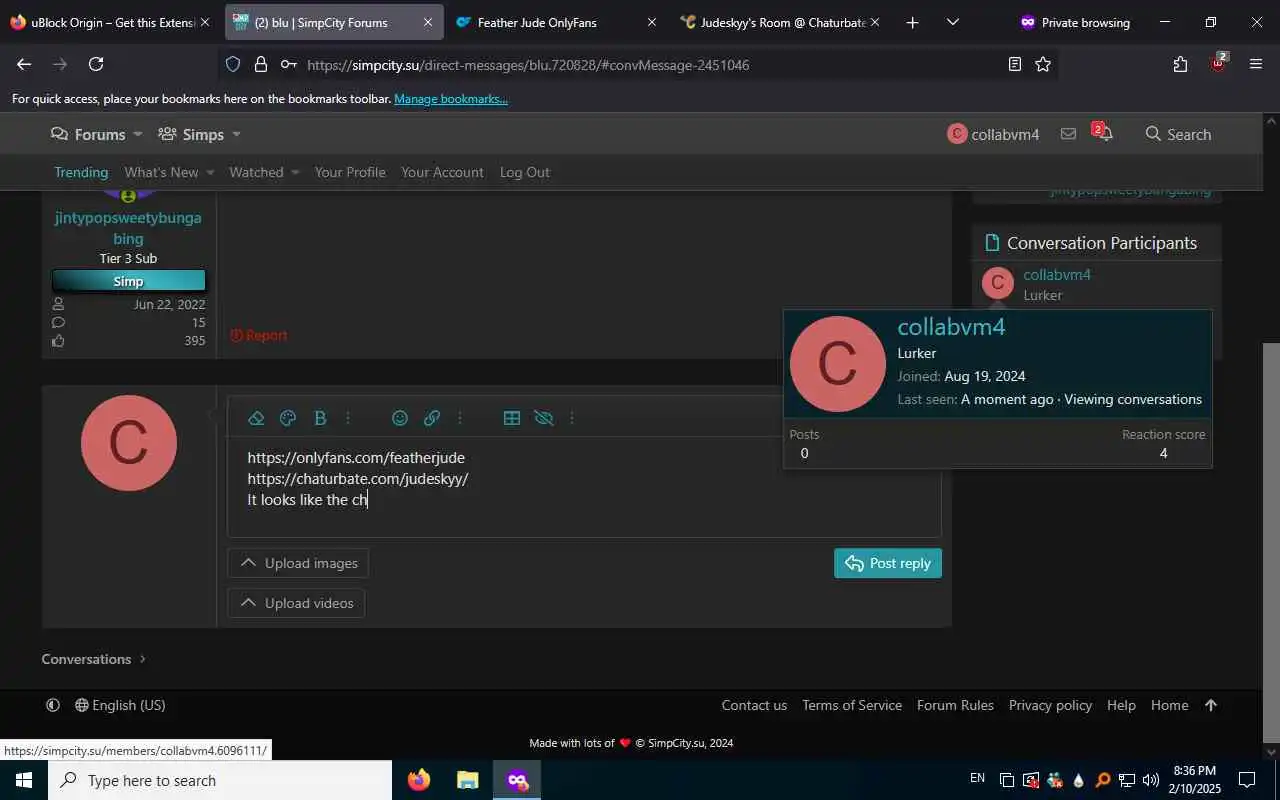Open Your Account link
The image size is (1280, 800).
[442, 172]
